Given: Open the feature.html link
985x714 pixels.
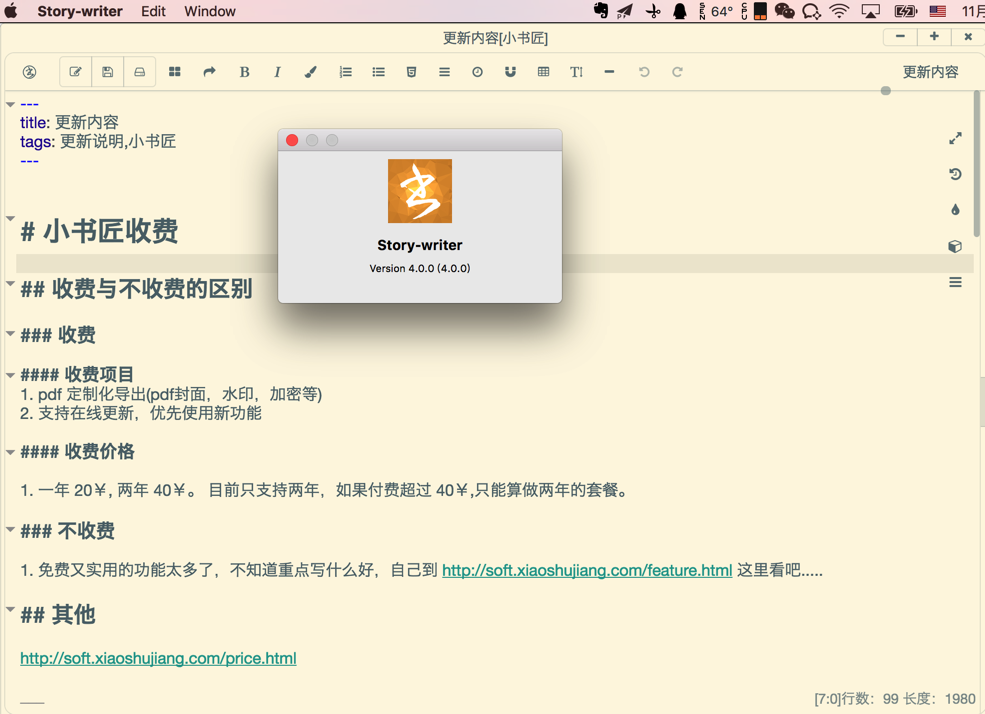Looking at the screenshot, I should (587, 570).
